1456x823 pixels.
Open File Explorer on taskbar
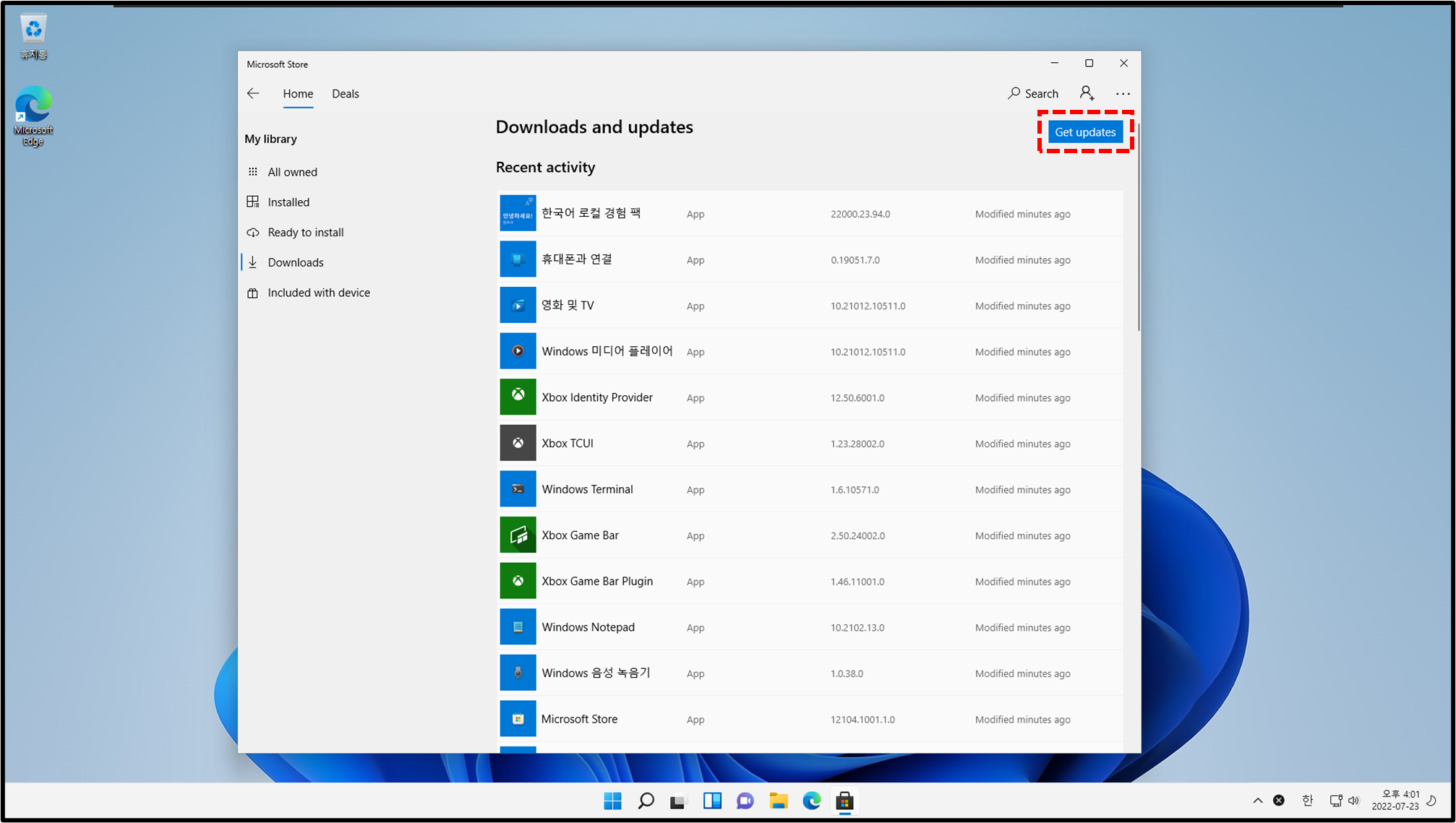coord(779,801)
